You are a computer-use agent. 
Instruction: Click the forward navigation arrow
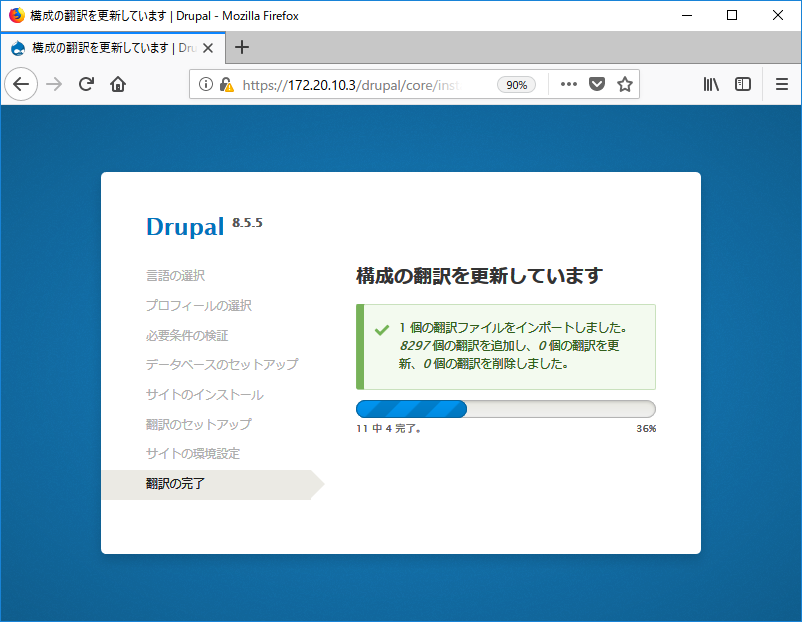point(54,84)
